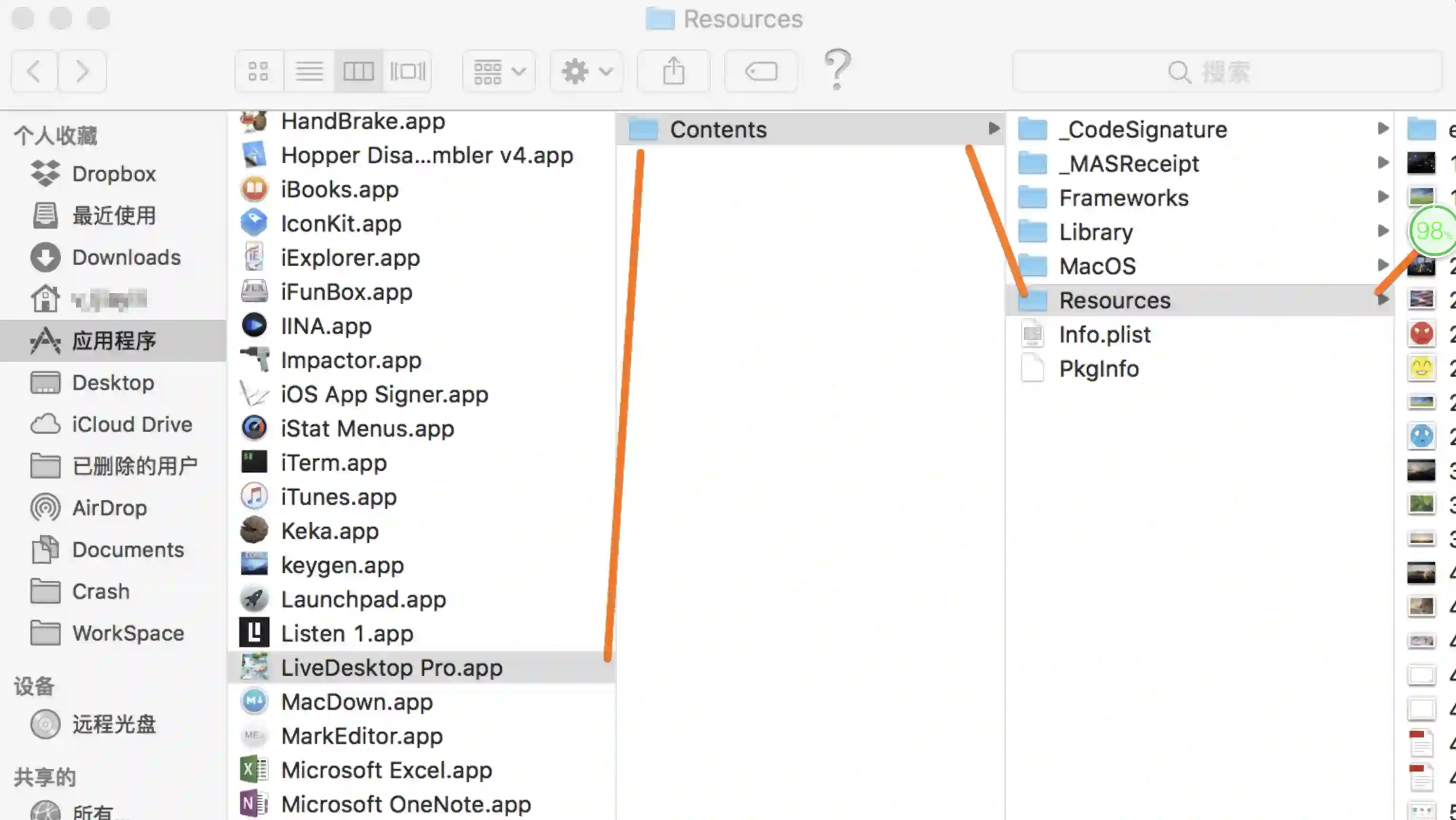
Task: Switch to icon view mode
Action: [x=258, y=71]
